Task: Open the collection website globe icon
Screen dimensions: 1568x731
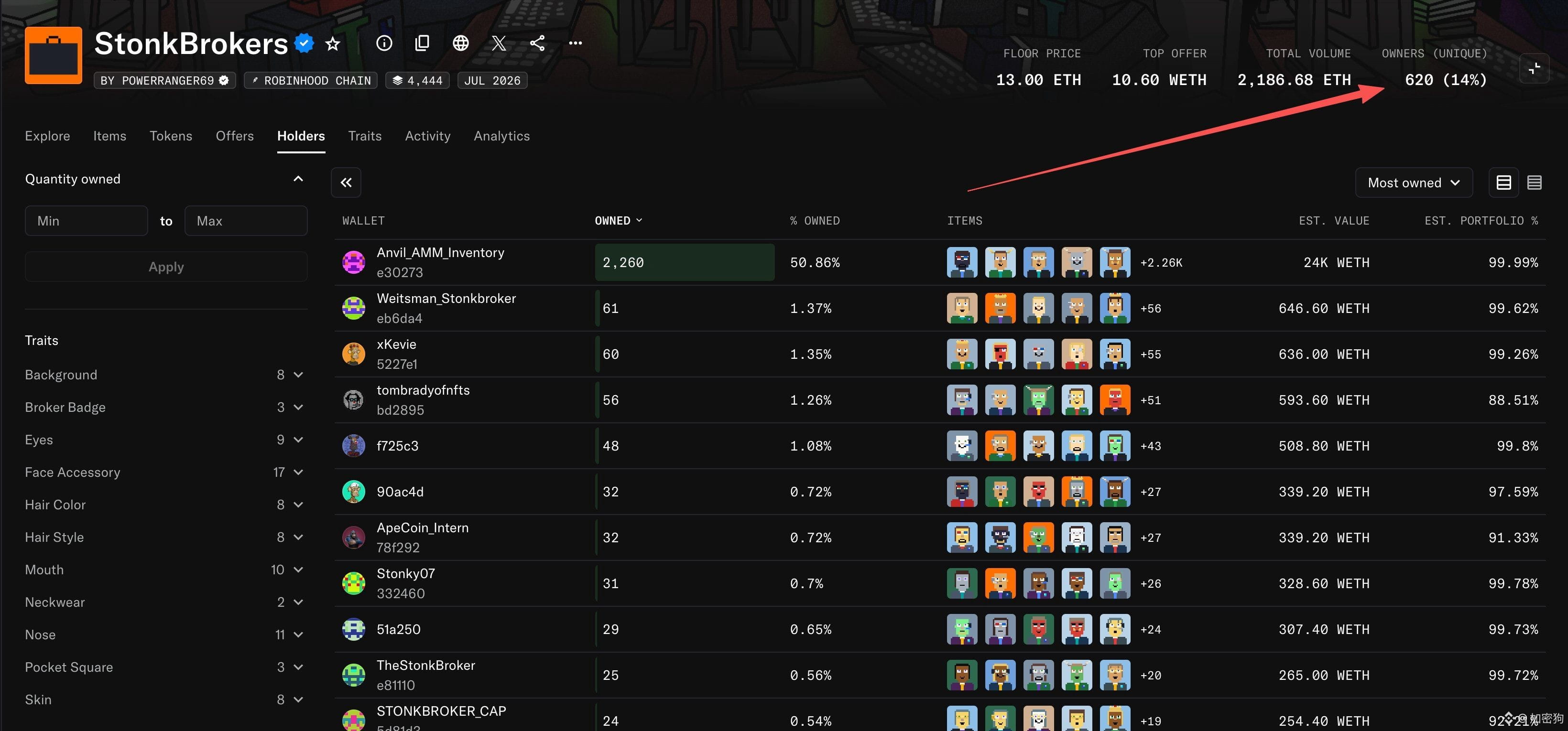Action: pyautogui.click(x=461, y=43)
